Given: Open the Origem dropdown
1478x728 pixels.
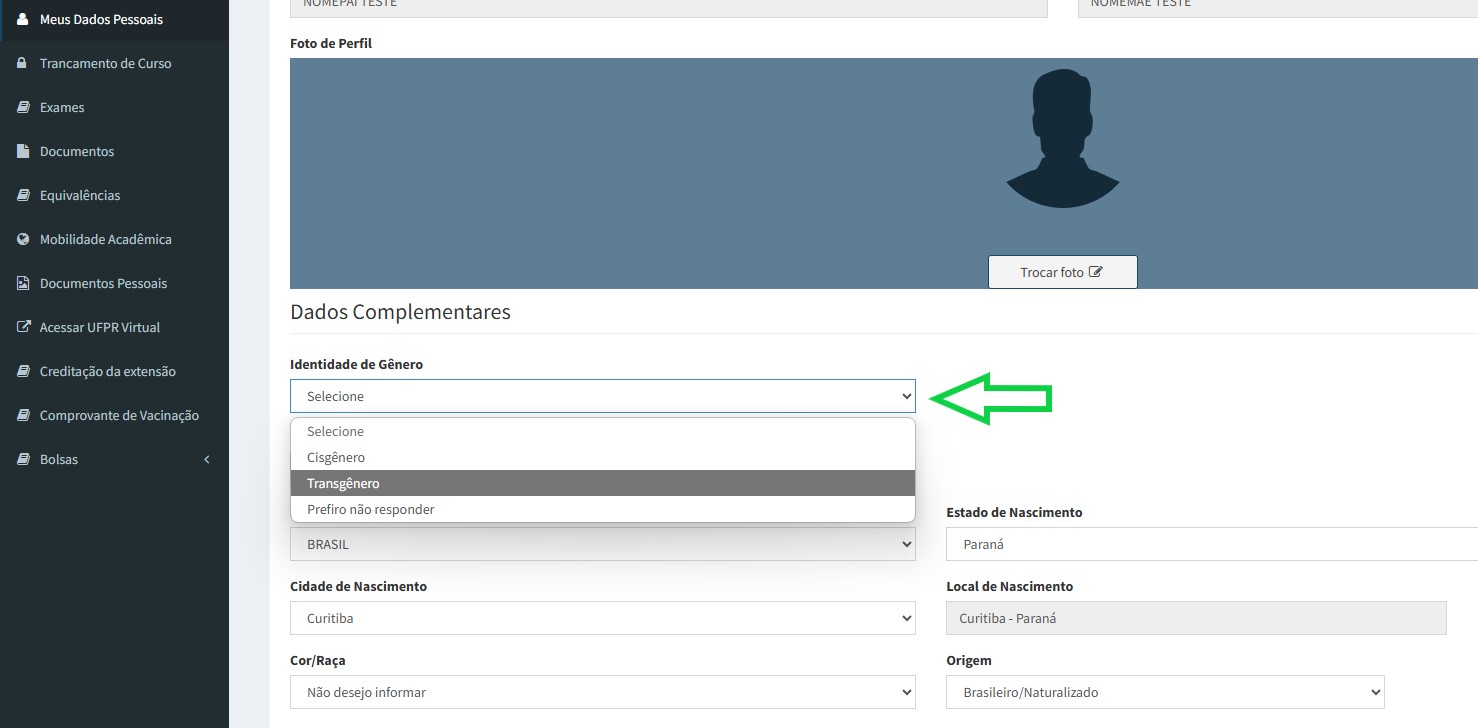Looking at the screenshot, I should pos(1164,692).
